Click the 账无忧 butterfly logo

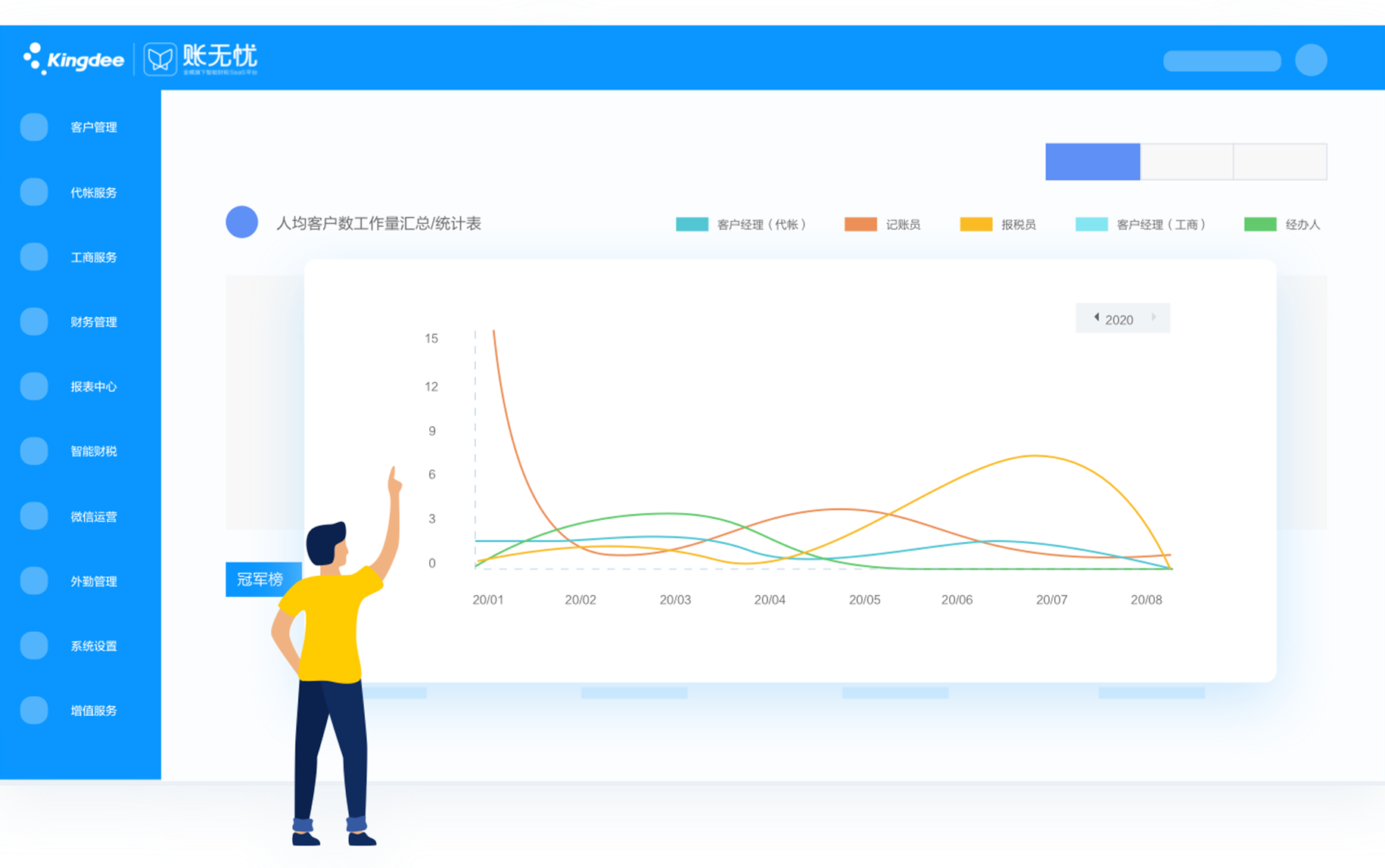tap(160, 59)
